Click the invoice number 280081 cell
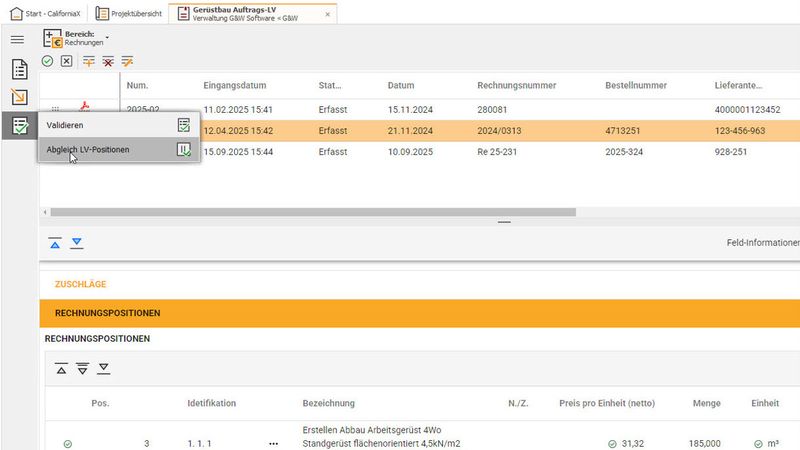Image resolution: width=800 pixels, height=450 pixels. coord(492,110)
